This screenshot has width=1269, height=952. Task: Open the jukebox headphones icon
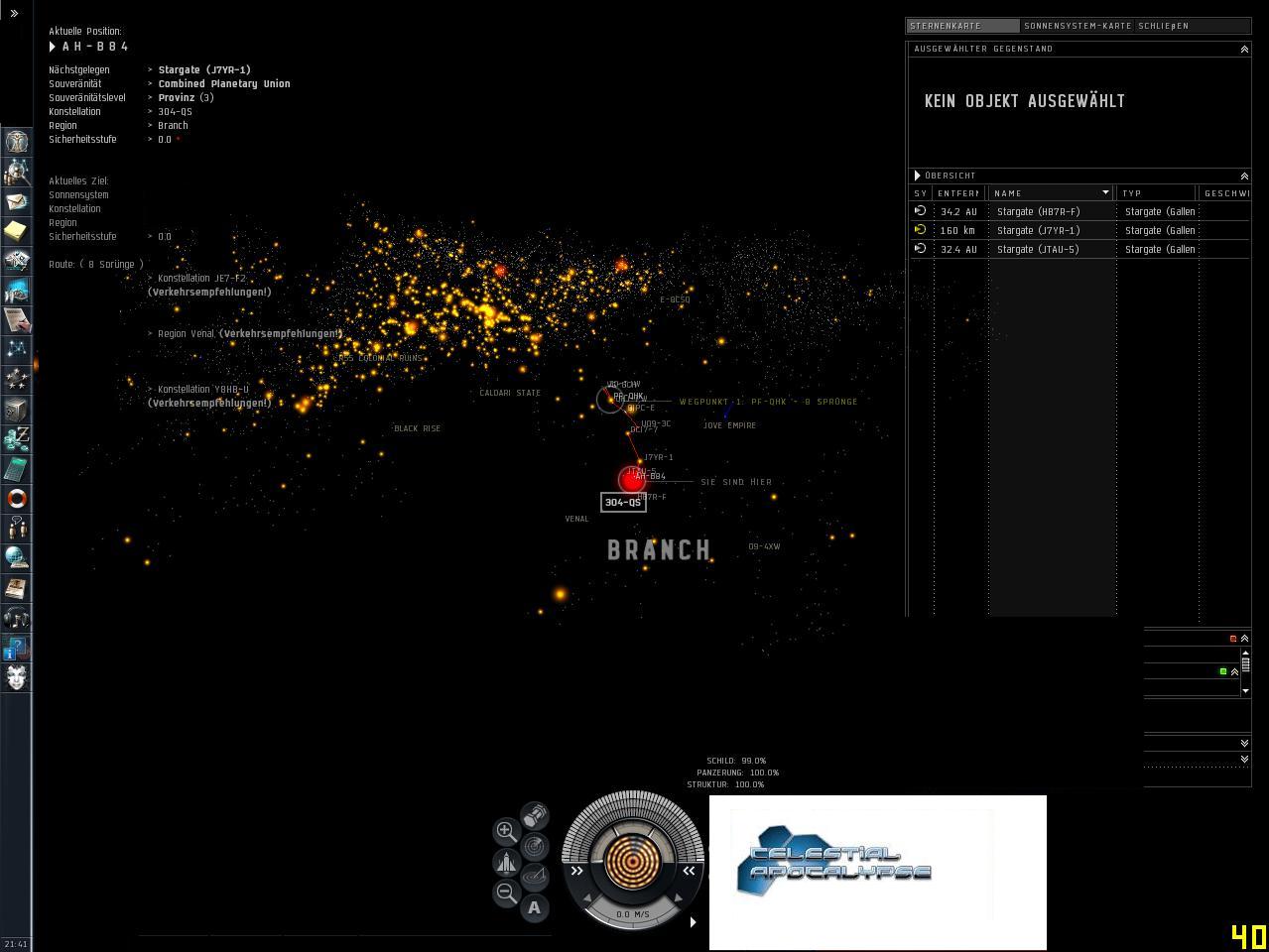(17, 617)
